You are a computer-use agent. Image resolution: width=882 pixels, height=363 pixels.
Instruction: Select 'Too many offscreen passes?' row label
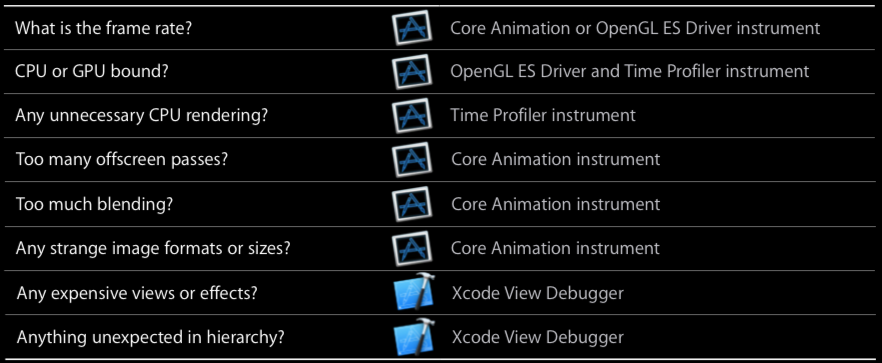[122, 160]
